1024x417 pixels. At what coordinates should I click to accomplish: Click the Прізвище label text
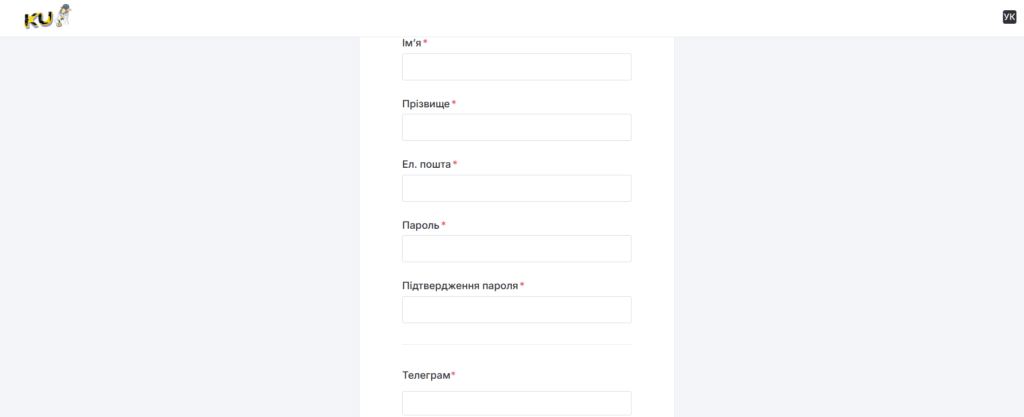coord(426,104)
